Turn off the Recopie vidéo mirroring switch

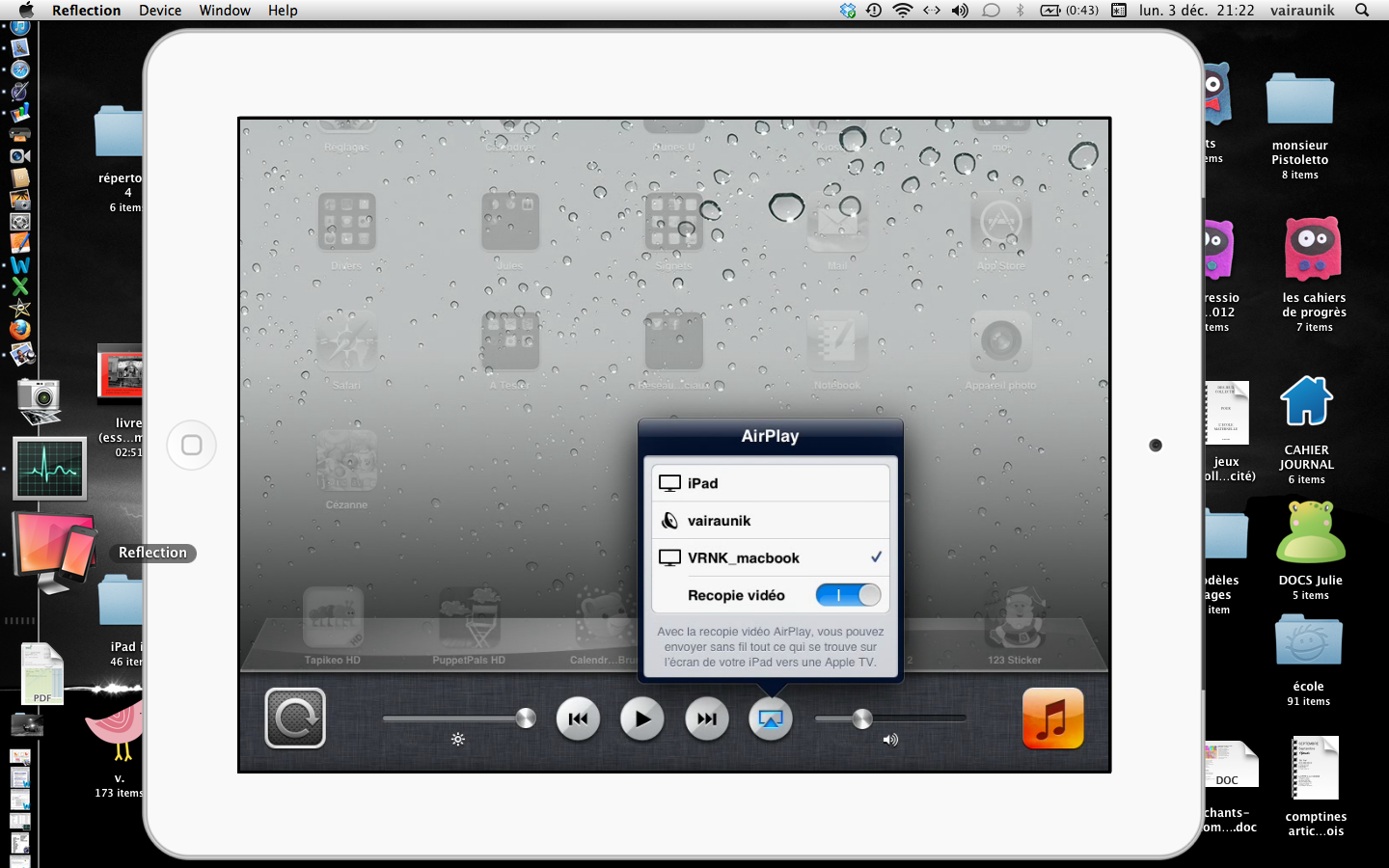[x=848, y=595]
